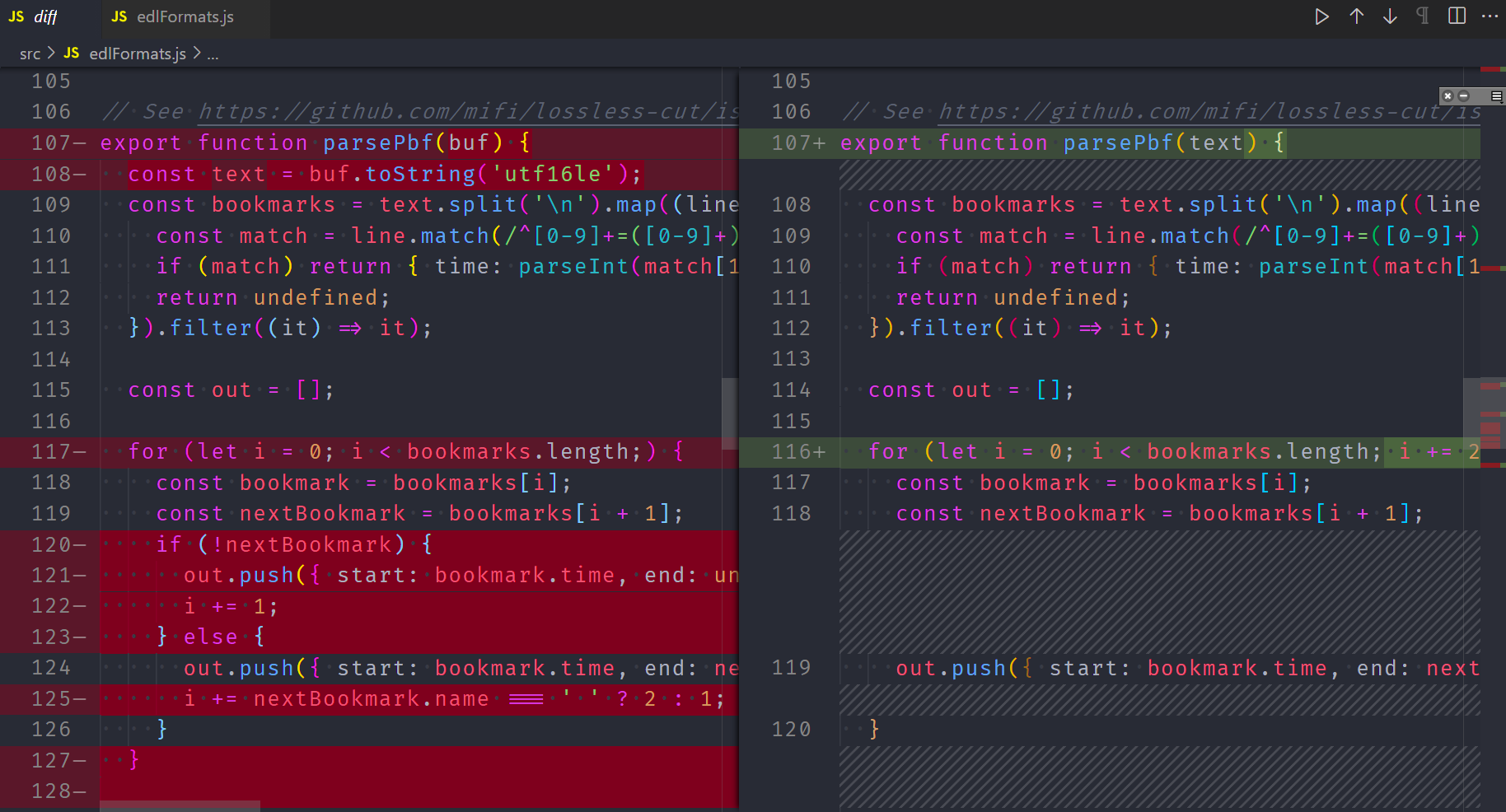Screen dimensions: 1506x812
Task: Click the JS icon on the edlFormats.js tab
Action: pyautogui.click(x=118, y=16)
